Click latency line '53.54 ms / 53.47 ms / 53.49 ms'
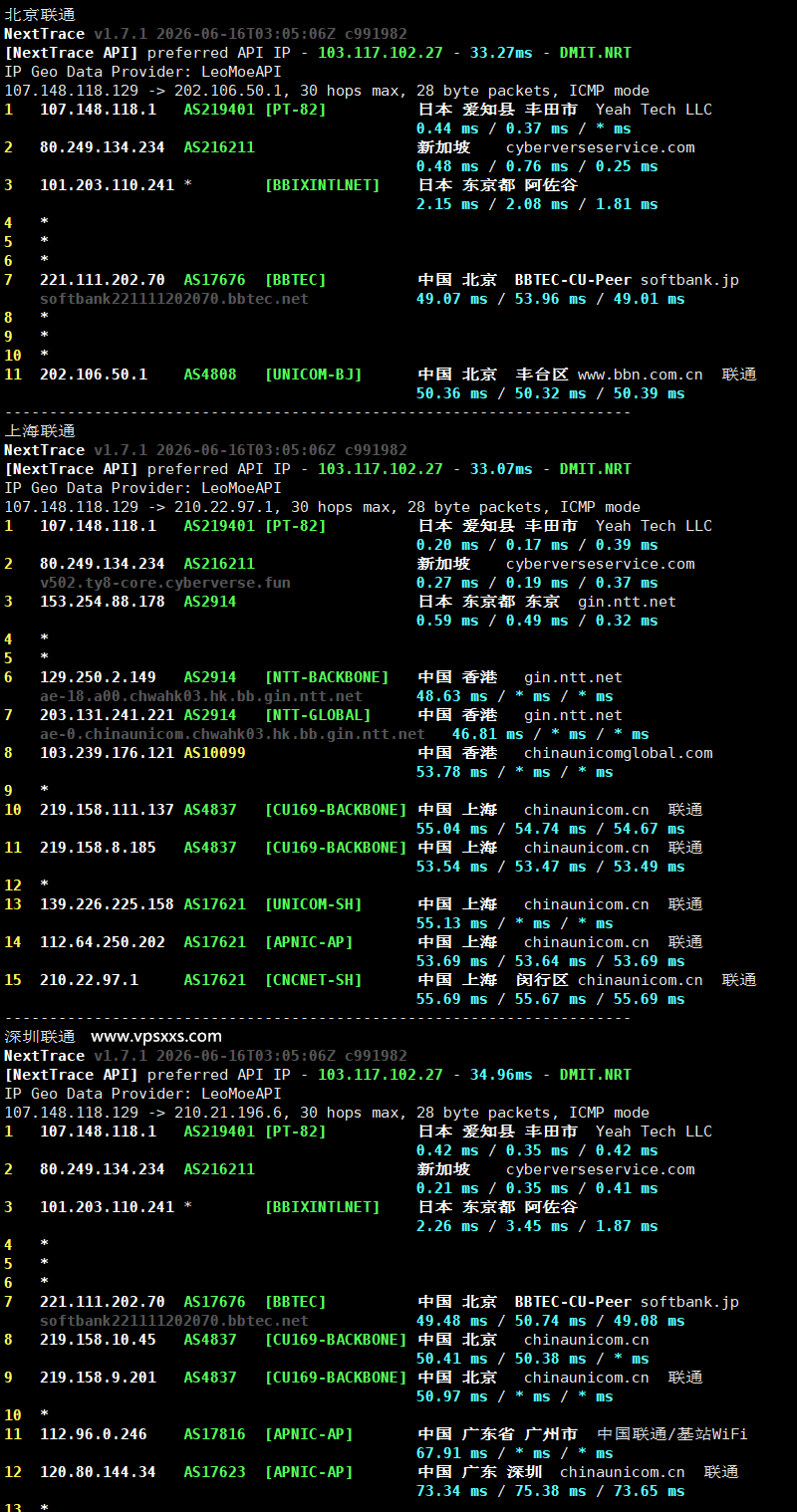797x1512 pixels. 551,867
